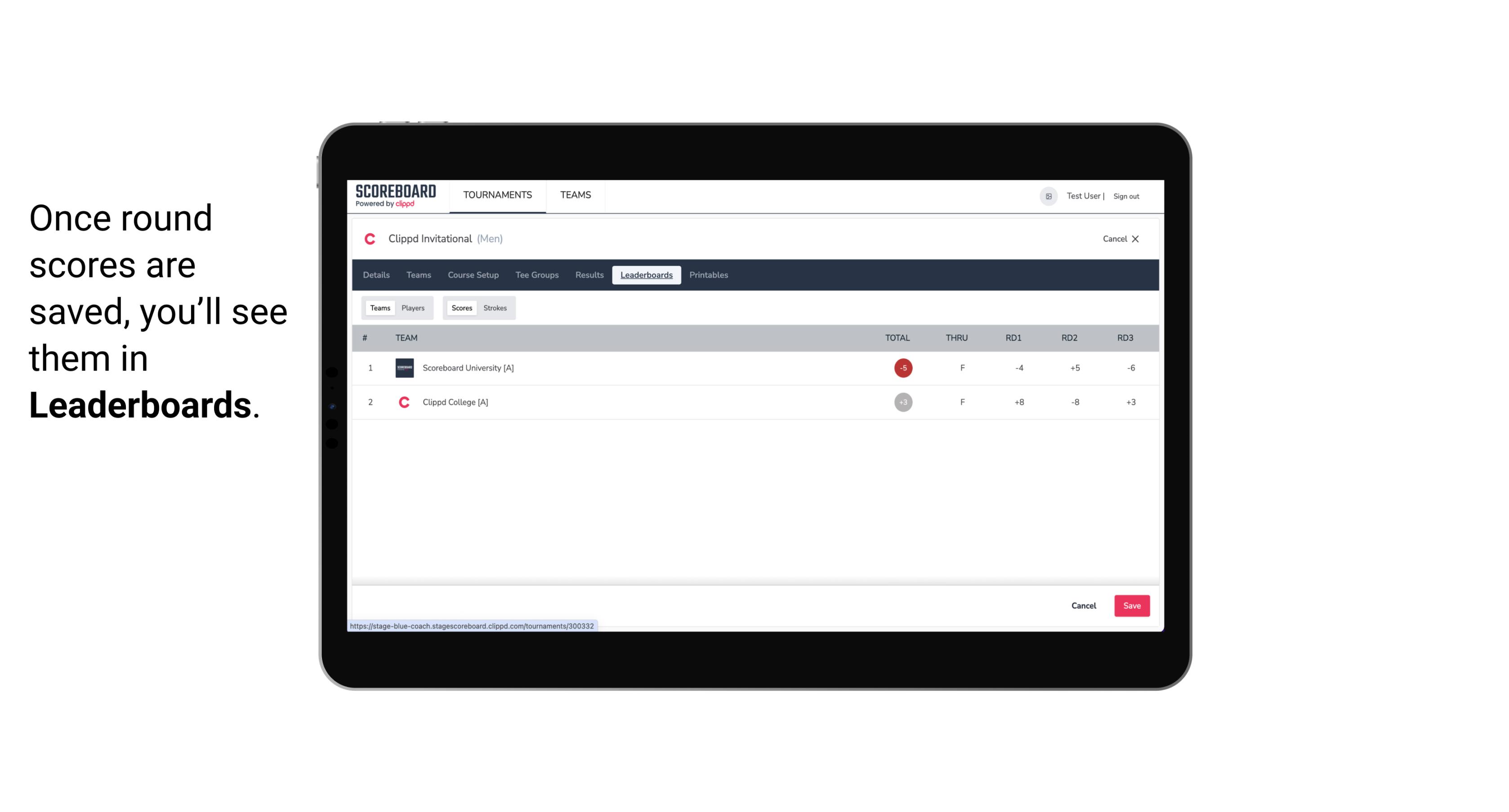
Task: Click the Teams tab toggle
Action: pyautogui.click(x=379, y=308)
